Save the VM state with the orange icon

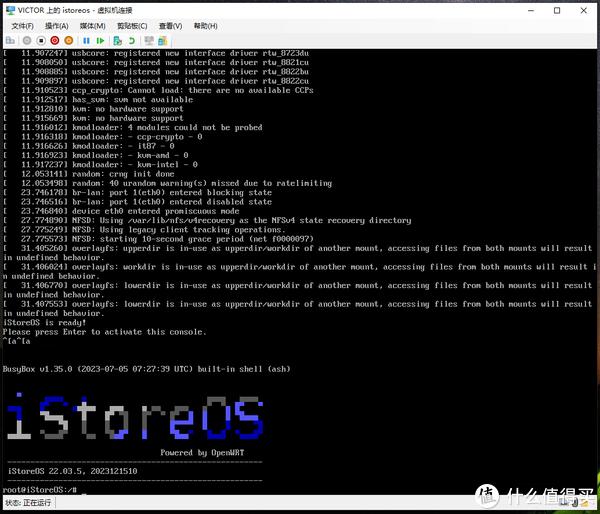(68, 41)
